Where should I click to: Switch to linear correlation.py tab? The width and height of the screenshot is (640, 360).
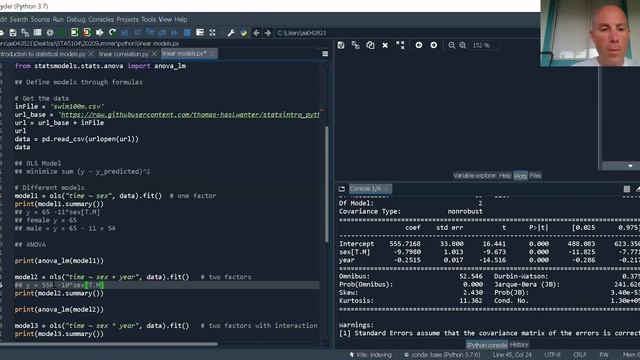[123, 54]
